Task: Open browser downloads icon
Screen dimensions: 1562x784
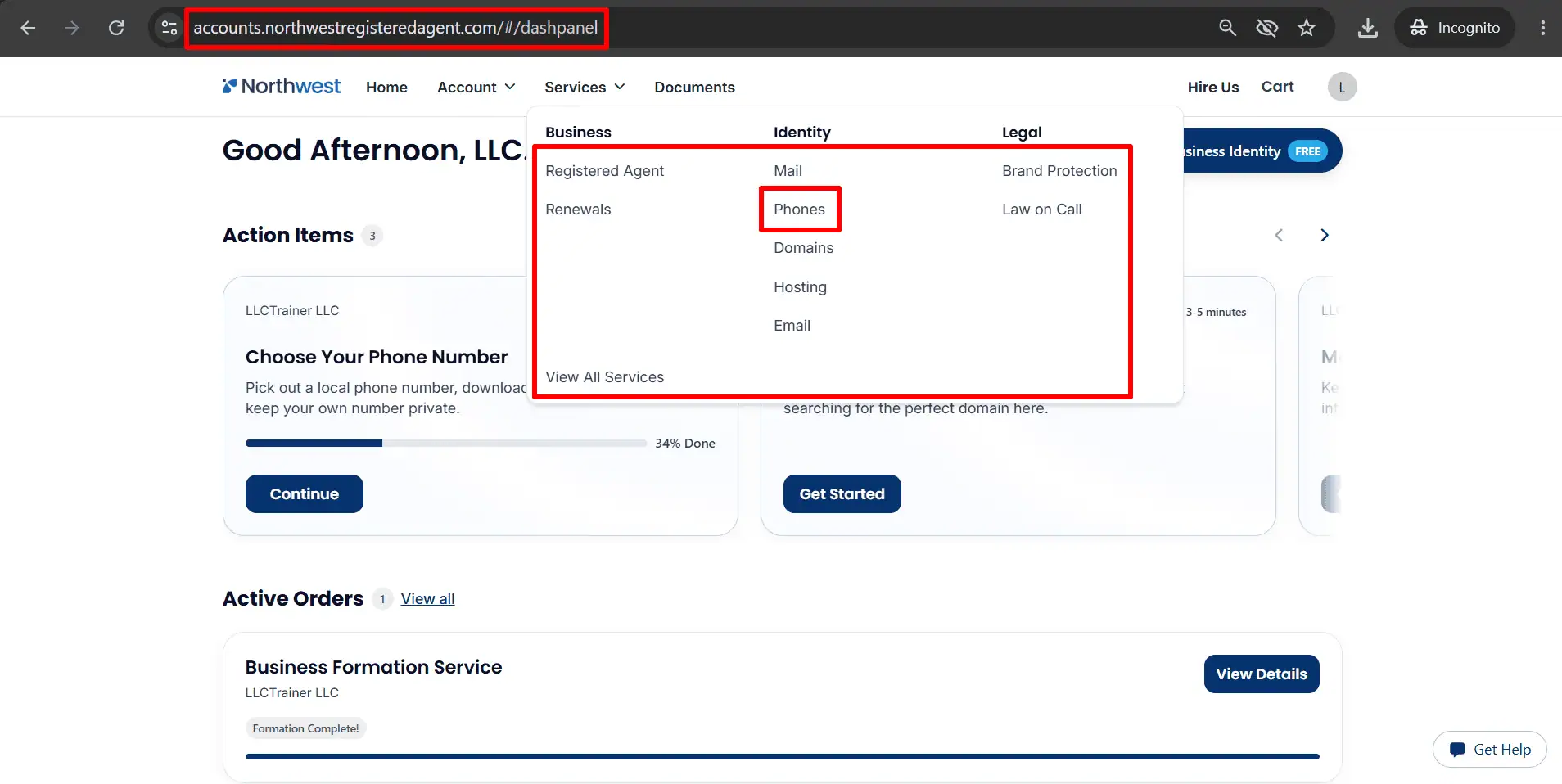Action: click(1367, 28)
